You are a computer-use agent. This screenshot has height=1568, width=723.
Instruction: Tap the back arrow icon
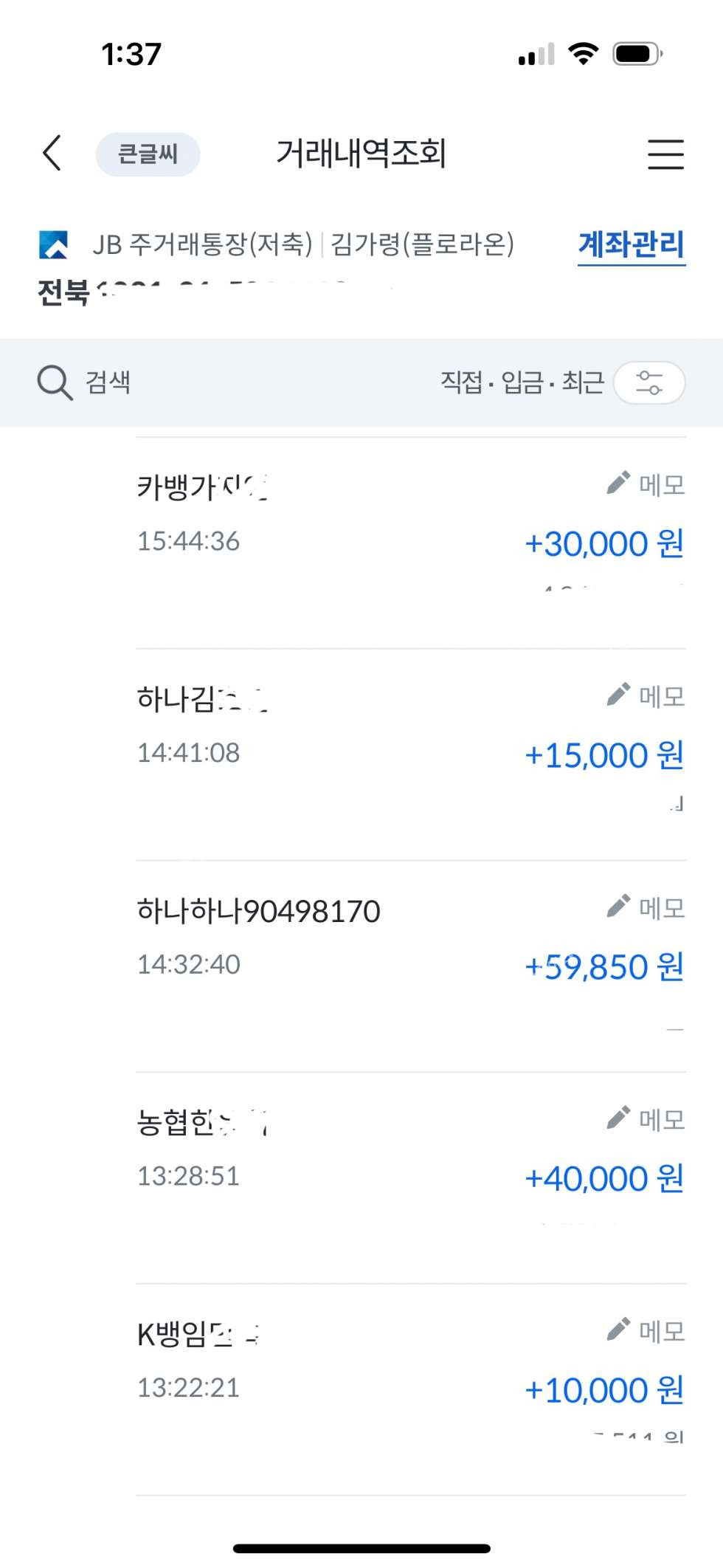pos(52,154)
